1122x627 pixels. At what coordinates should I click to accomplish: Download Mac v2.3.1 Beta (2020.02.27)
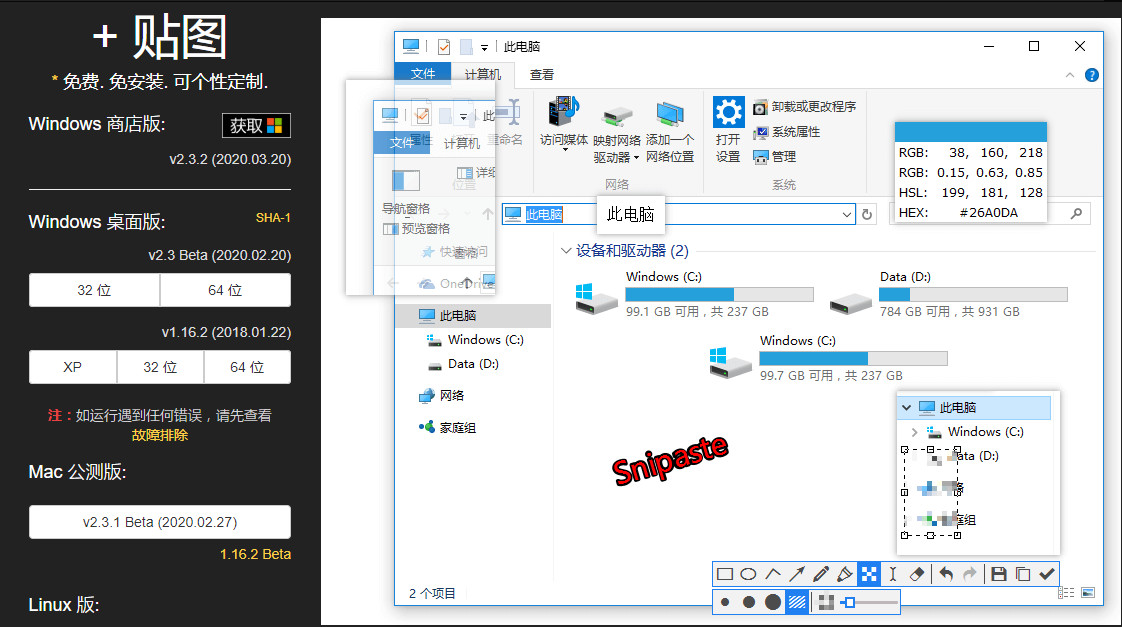click(x=160, y=522)
